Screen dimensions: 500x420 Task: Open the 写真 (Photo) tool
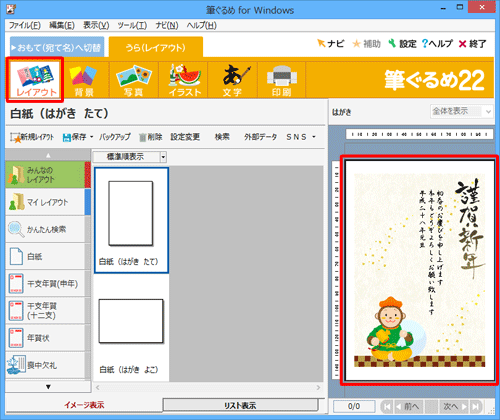[x=133, y=80]
